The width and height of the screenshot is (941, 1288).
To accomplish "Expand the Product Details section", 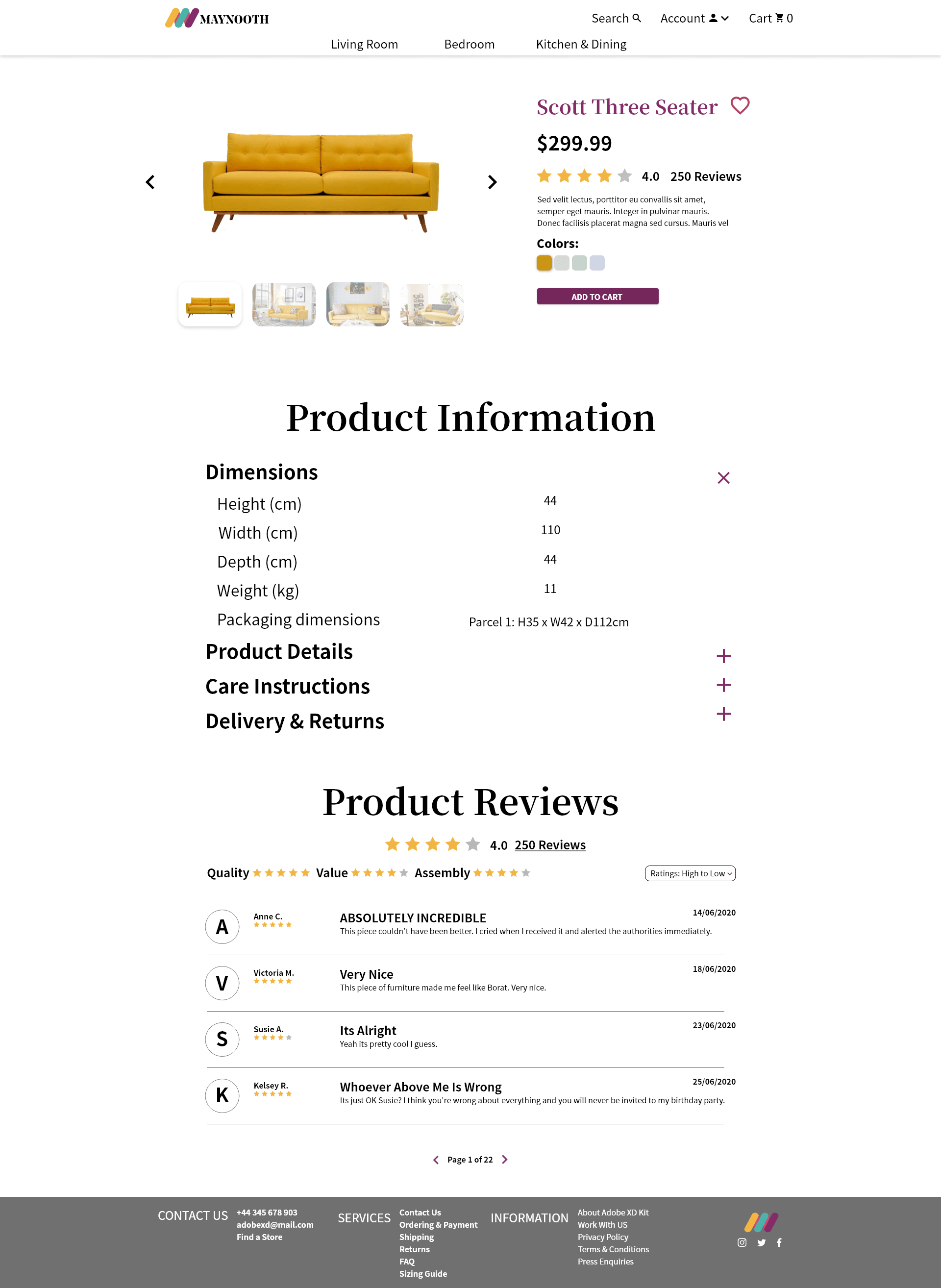I will 724,656.
